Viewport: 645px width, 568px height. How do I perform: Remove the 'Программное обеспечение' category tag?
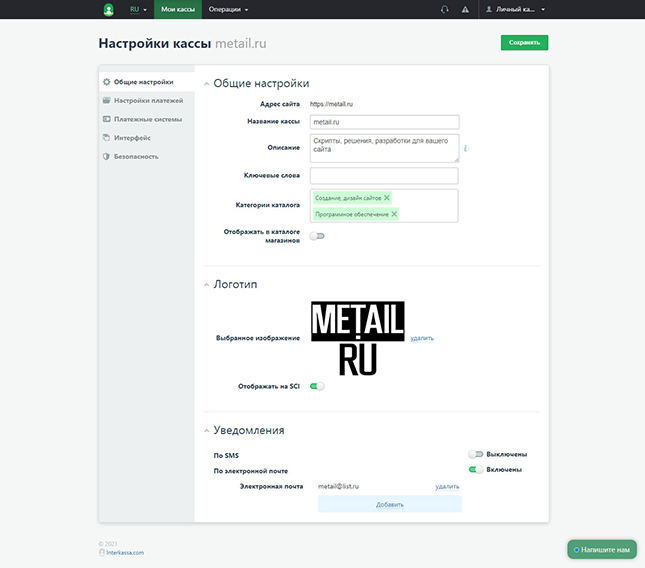pyautogui.click(x=394, y=214)
